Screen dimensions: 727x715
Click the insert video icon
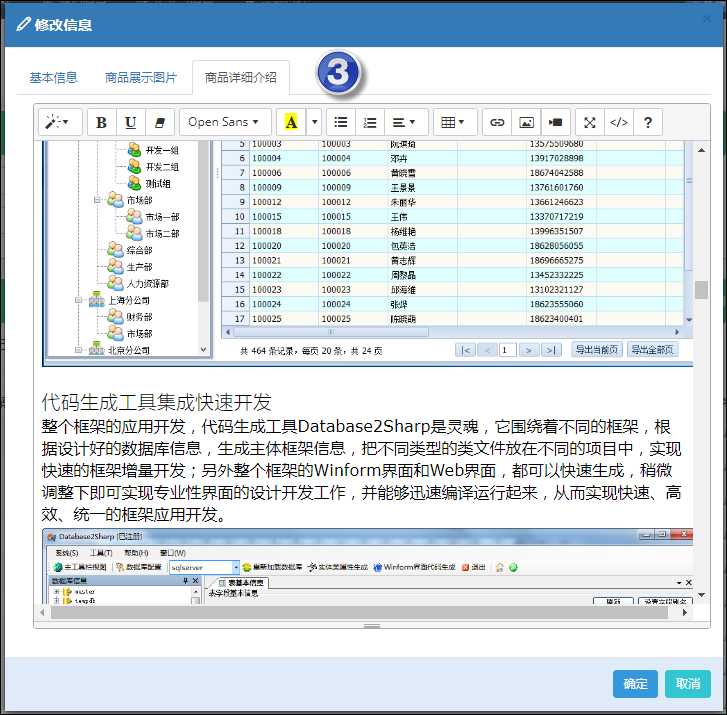(555, 122)
